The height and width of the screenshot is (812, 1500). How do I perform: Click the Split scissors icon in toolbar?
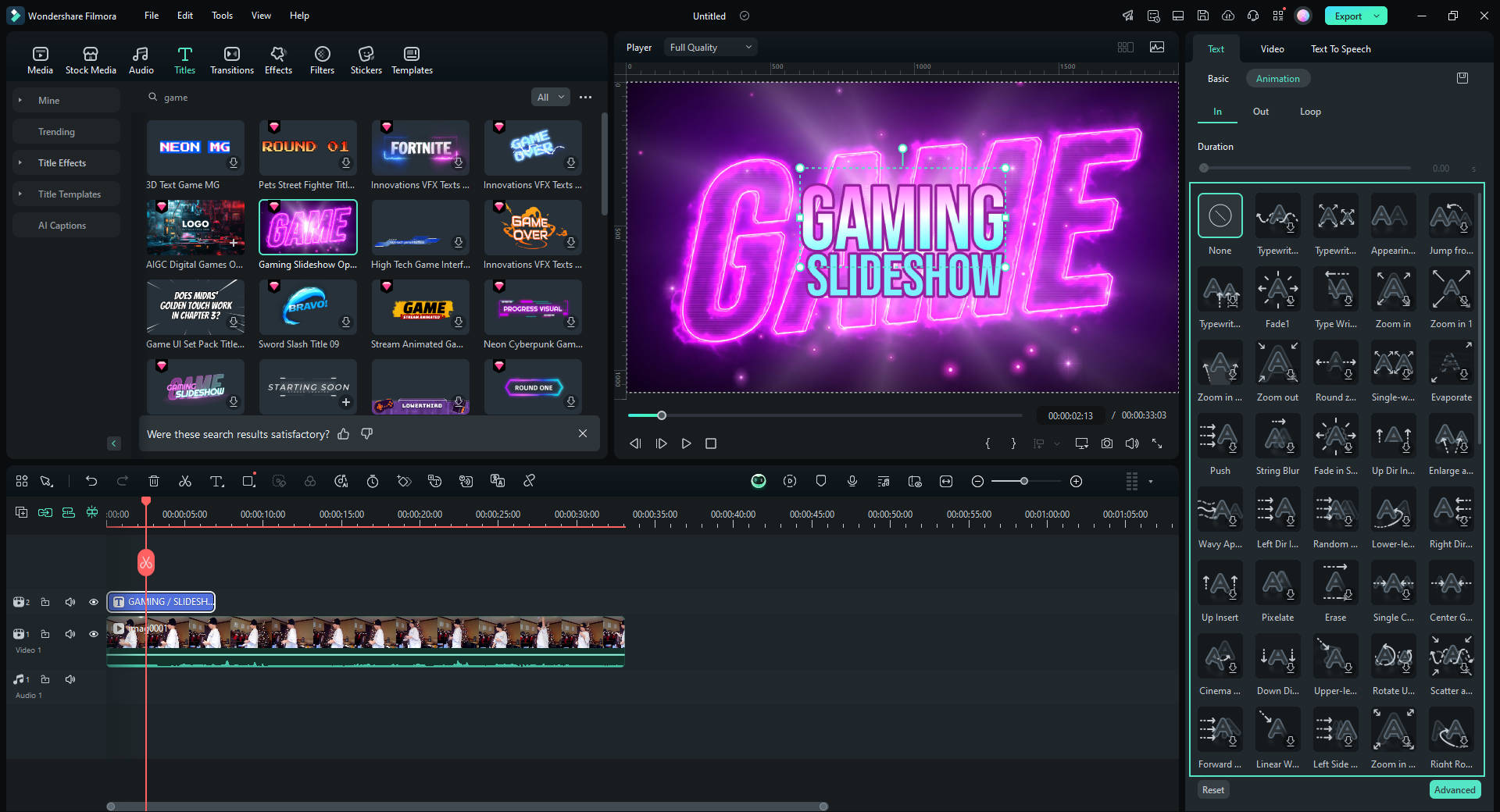tap(185, 481)
